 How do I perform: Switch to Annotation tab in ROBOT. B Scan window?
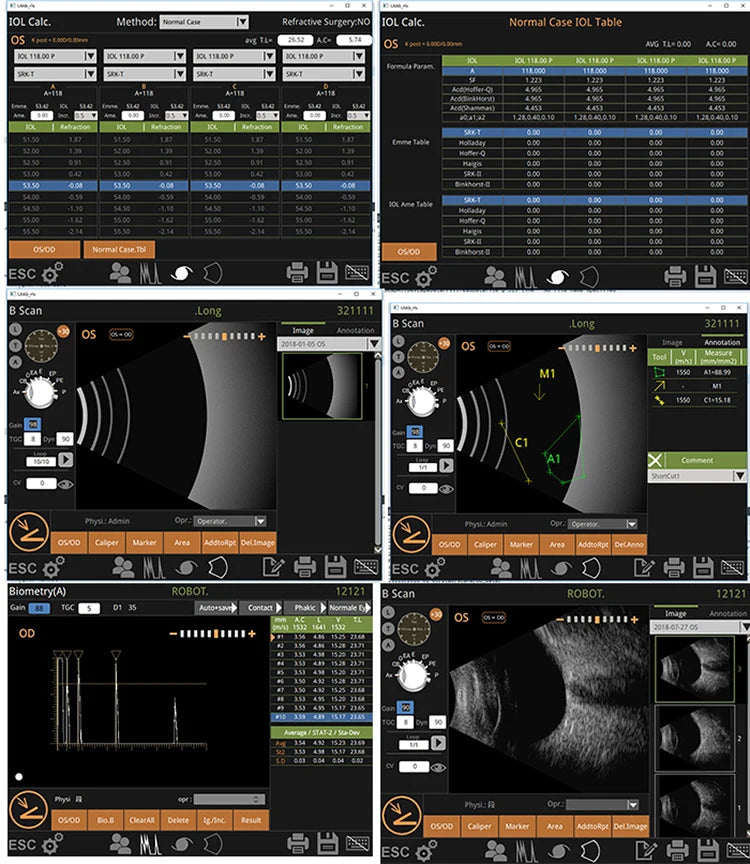[726, 613]
